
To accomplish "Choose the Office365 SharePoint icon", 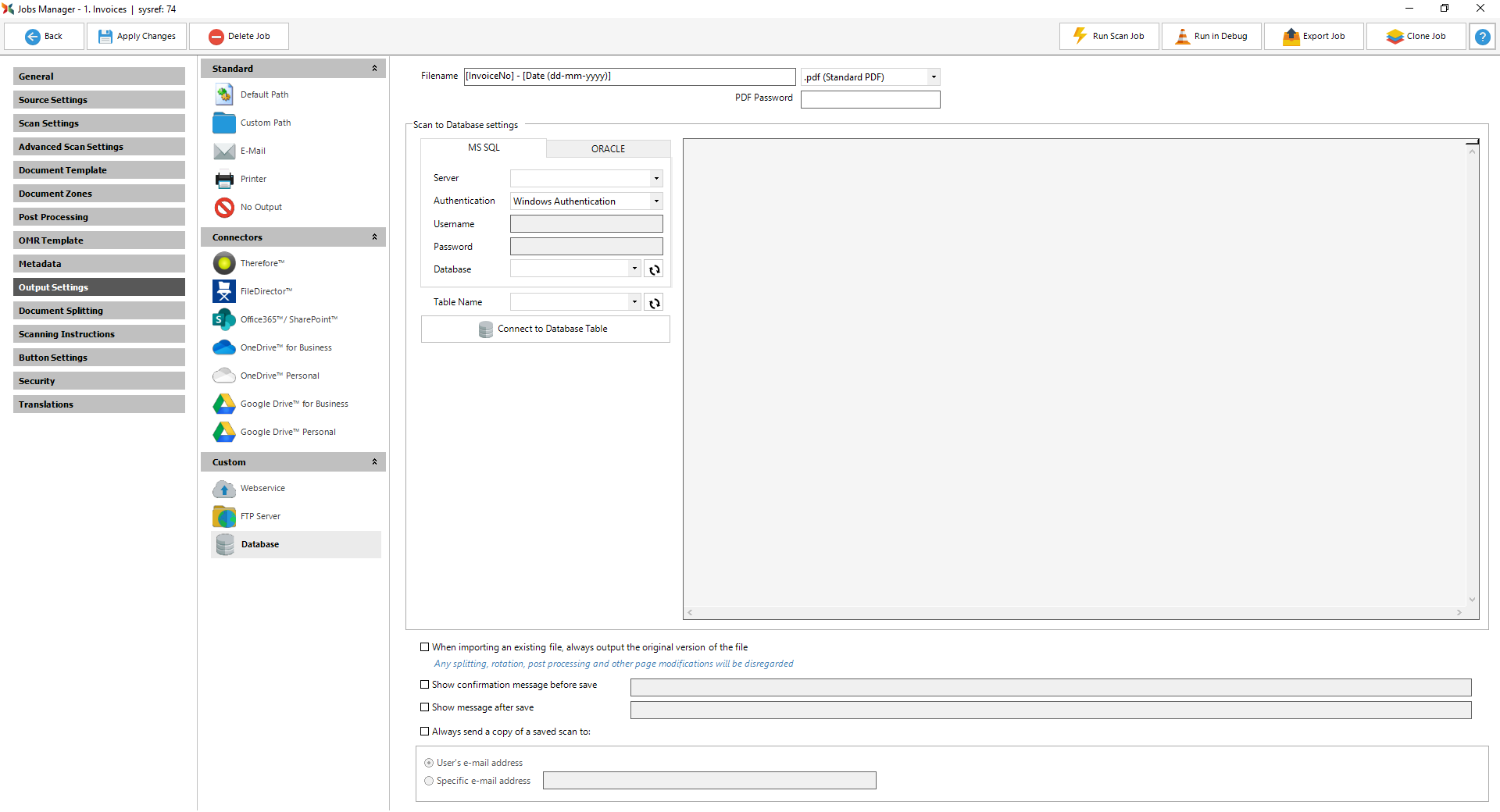I will [224, 320].
